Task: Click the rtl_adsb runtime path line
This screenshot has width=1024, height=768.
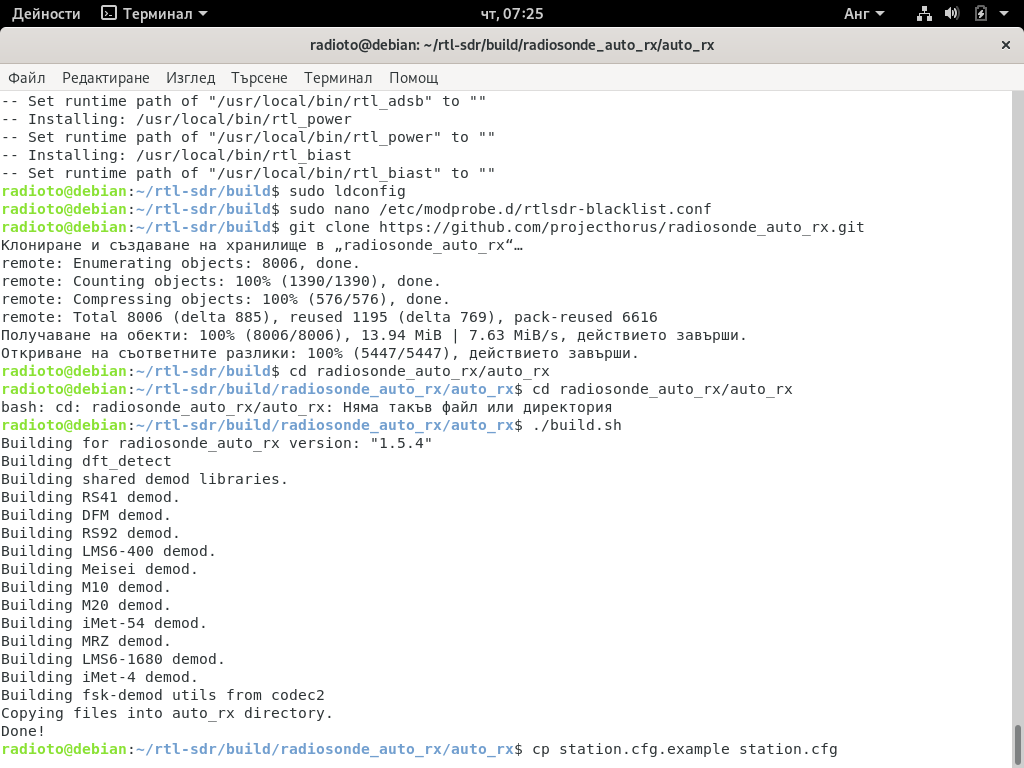Action: pyautogui.click(x=243, y=101)
